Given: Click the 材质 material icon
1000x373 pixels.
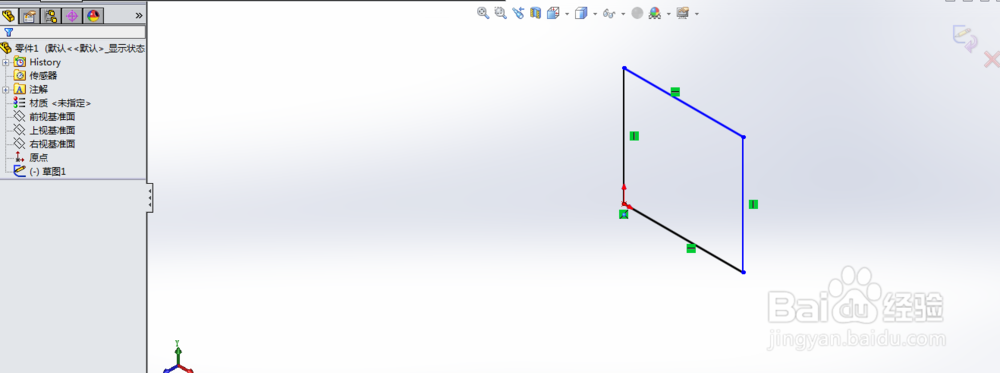Looking at the screenshot, I should pos(19,103).
